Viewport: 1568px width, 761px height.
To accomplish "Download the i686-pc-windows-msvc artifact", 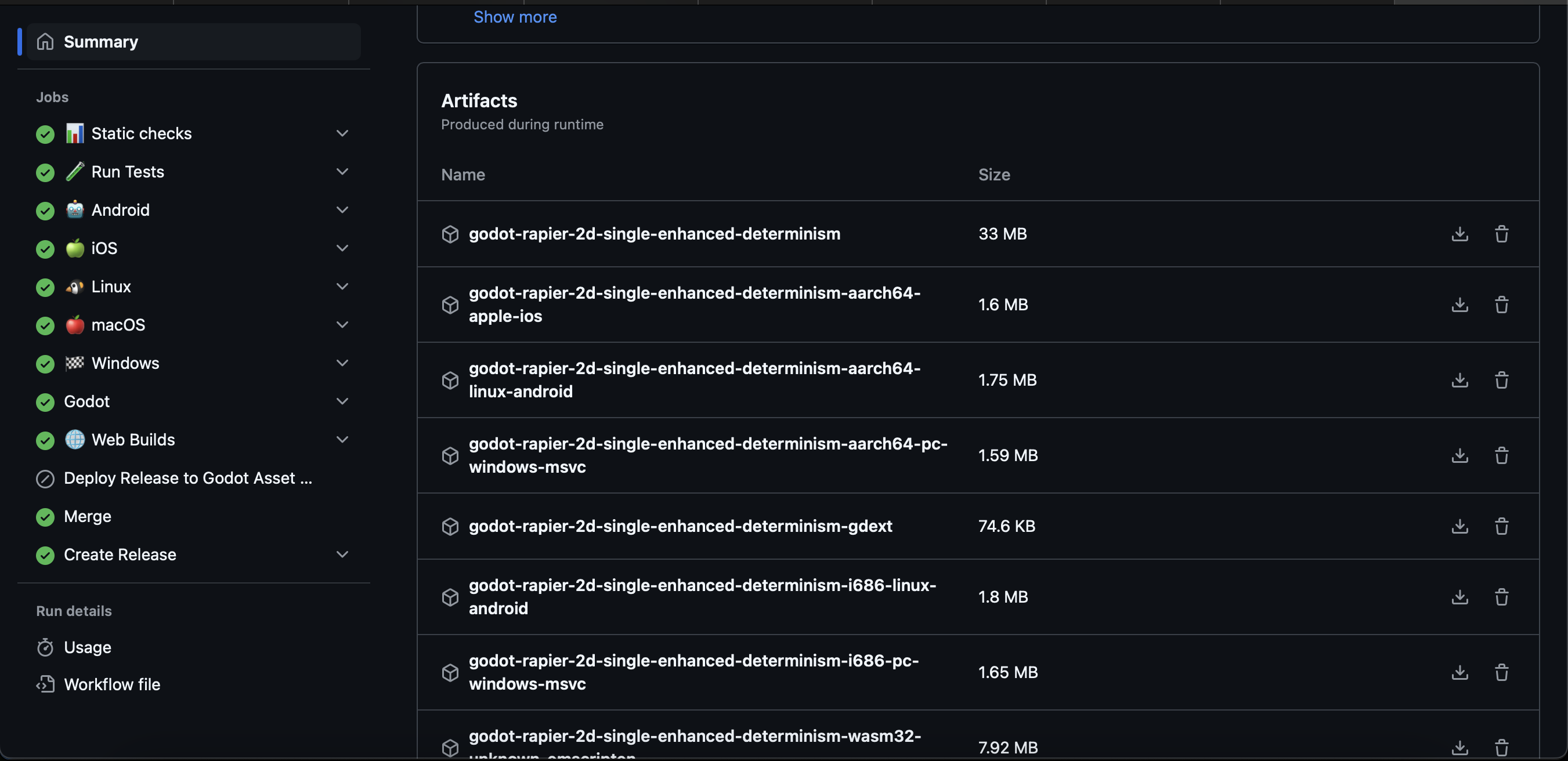I will point(1459,672).
